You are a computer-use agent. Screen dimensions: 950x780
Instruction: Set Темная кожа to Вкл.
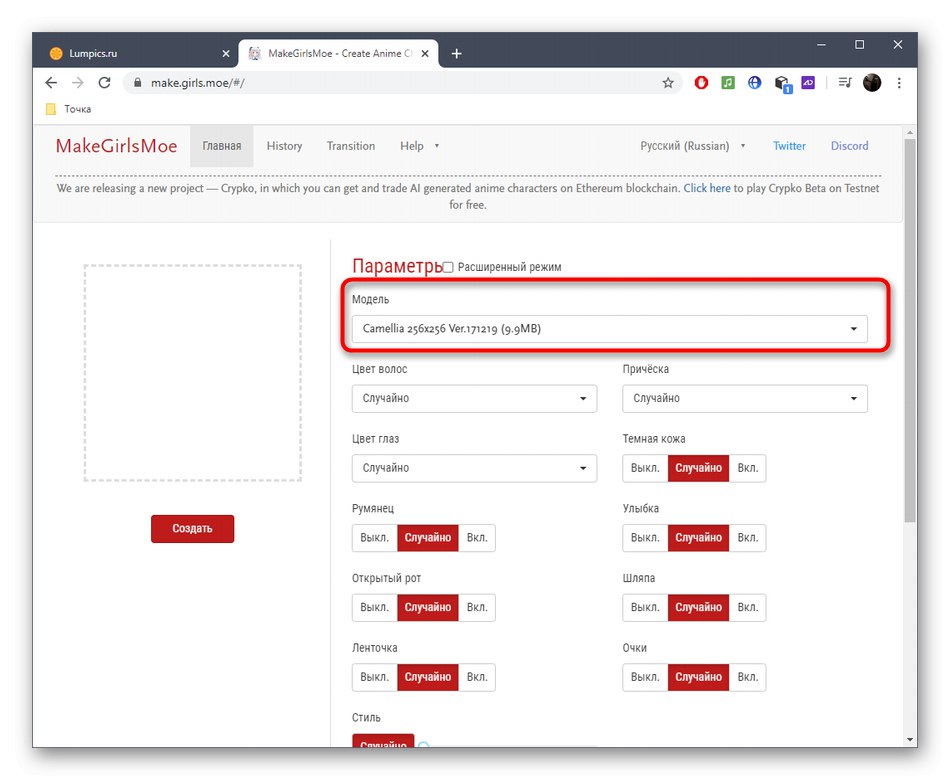click(x=748, y=468)
